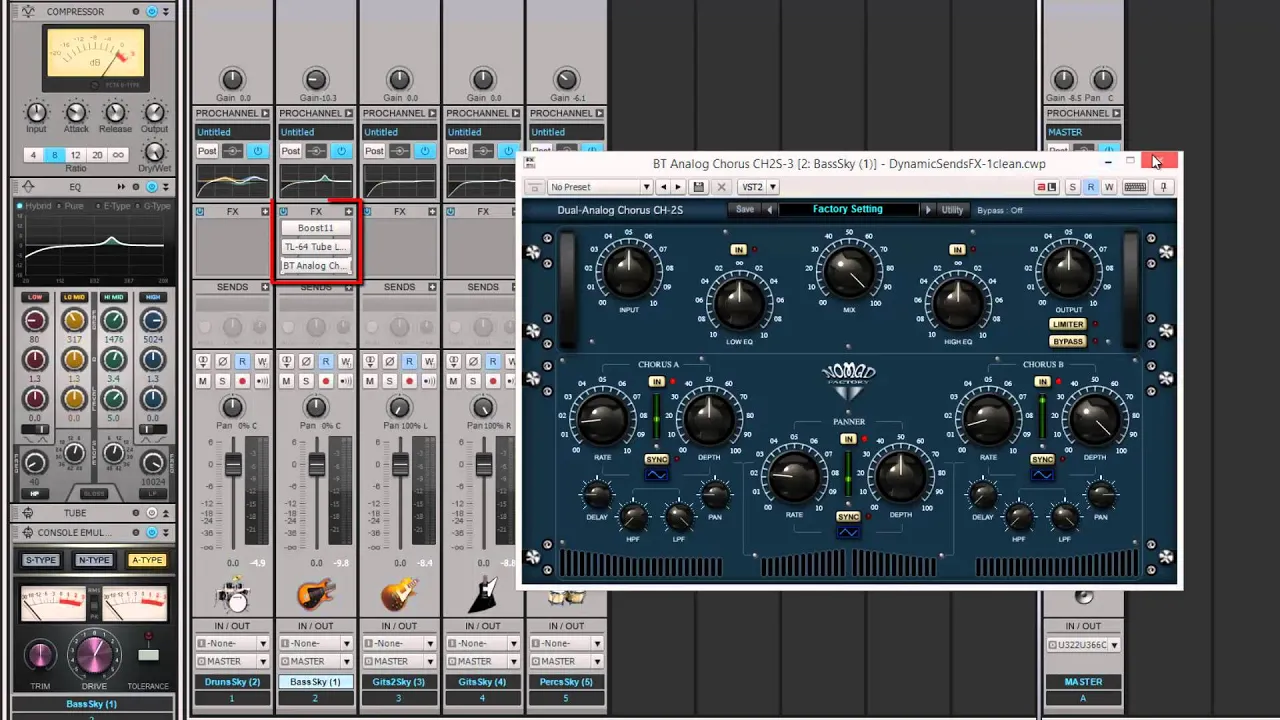Viewport: 1280px width, 720px height.
Task: Click the console emulator DRIVE knob
Action: pos(94,656)
